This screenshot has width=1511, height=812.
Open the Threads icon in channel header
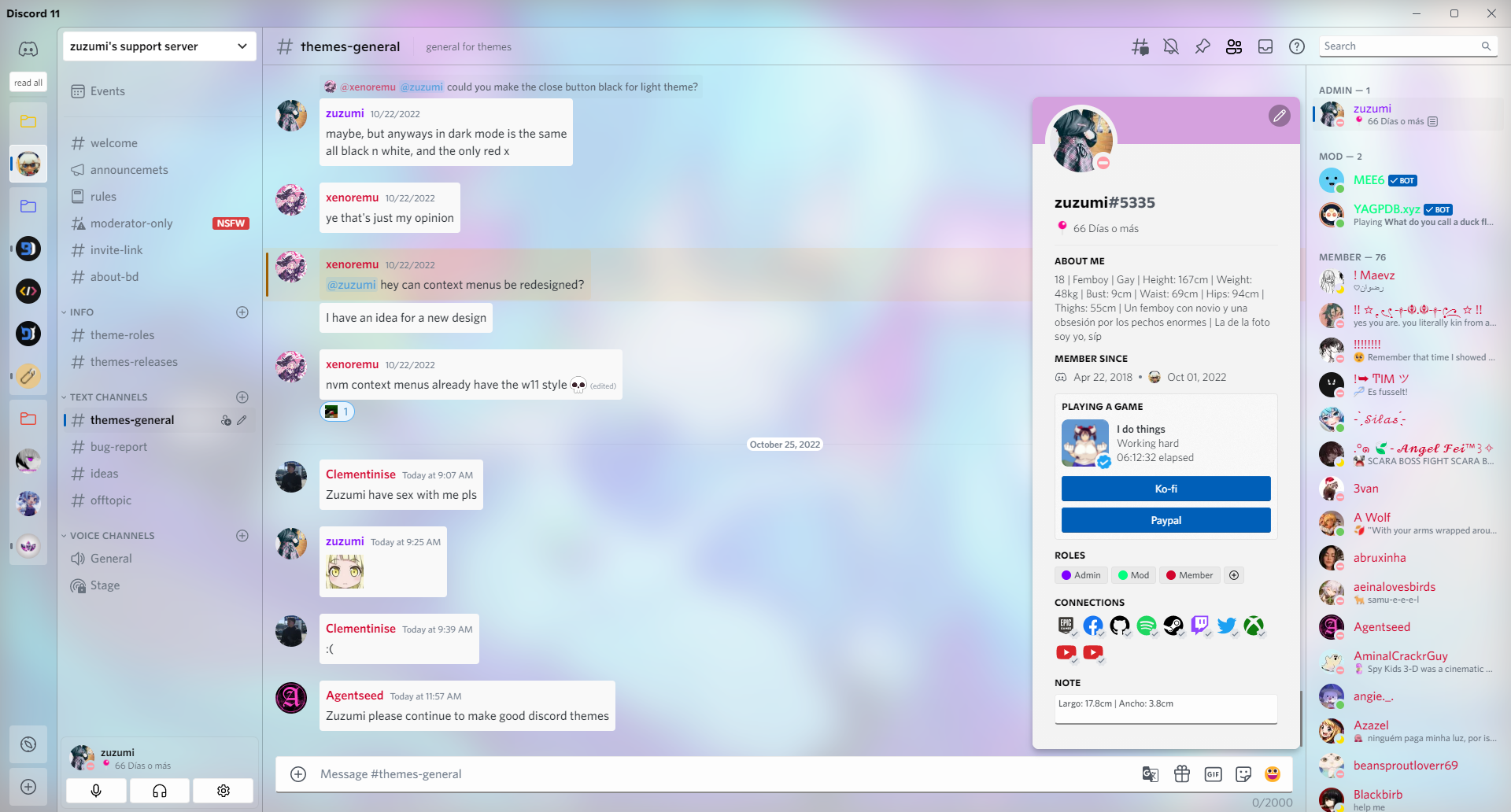coord(1140,47)
